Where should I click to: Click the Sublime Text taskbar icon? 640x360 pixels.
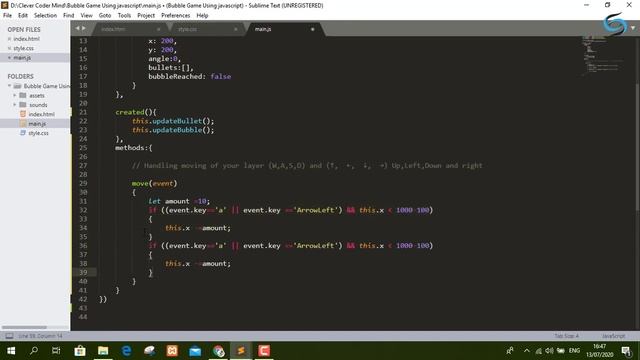coord(241,351)
